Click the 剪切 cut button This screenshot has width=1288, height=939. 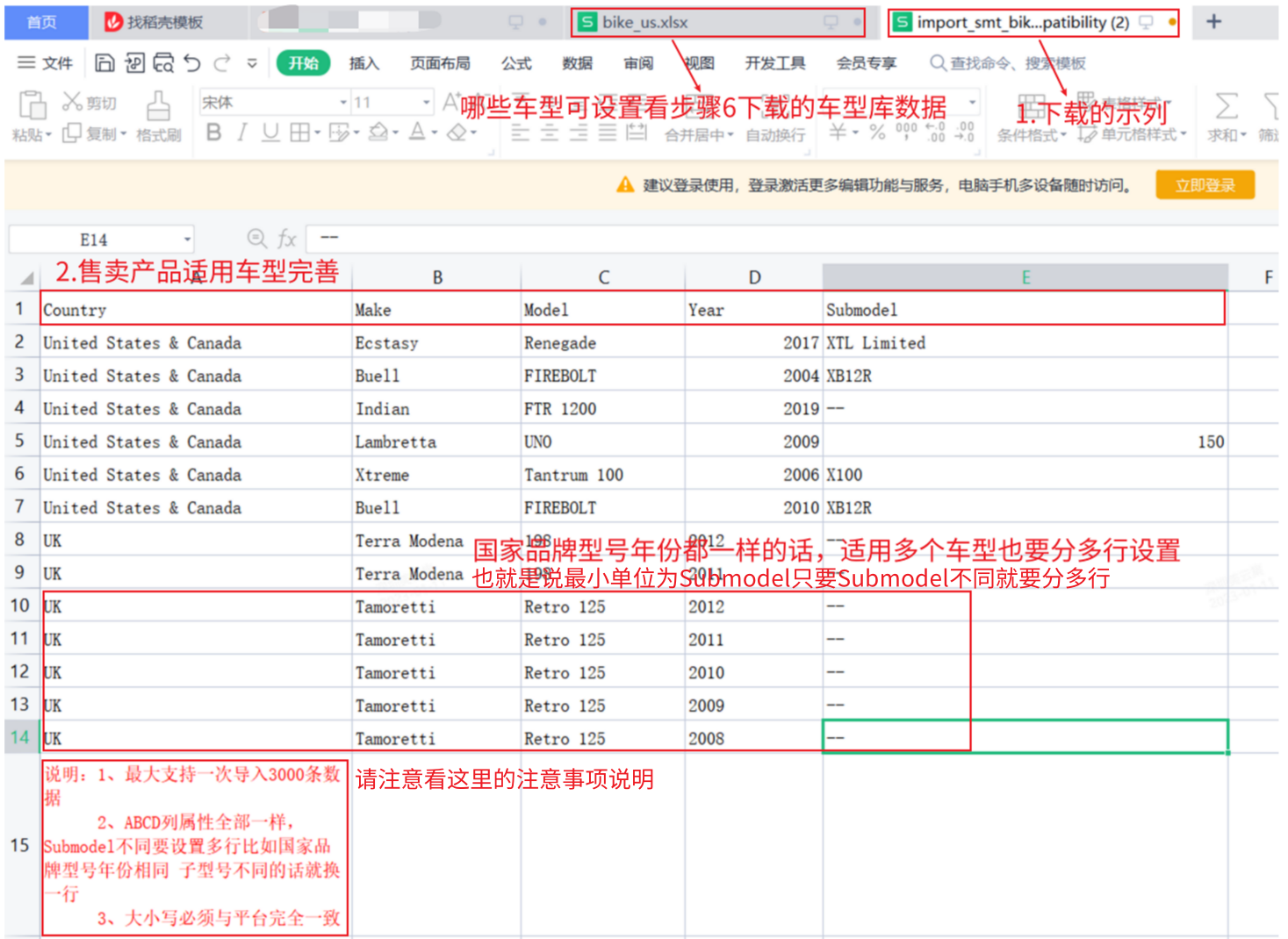[90, 103]
